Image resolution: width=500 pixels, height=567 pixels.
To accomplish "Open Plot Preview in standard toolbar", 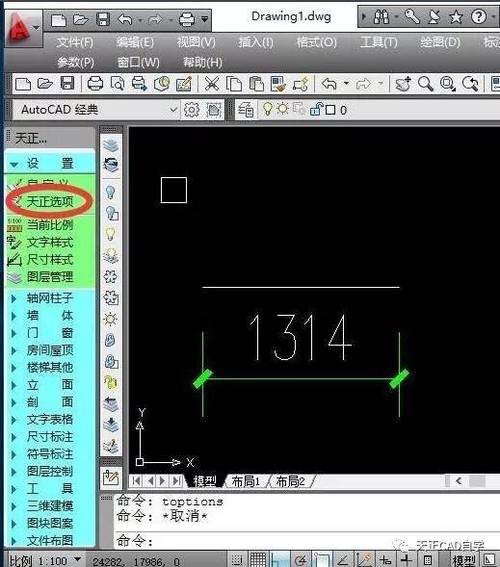I will (117, 84).
